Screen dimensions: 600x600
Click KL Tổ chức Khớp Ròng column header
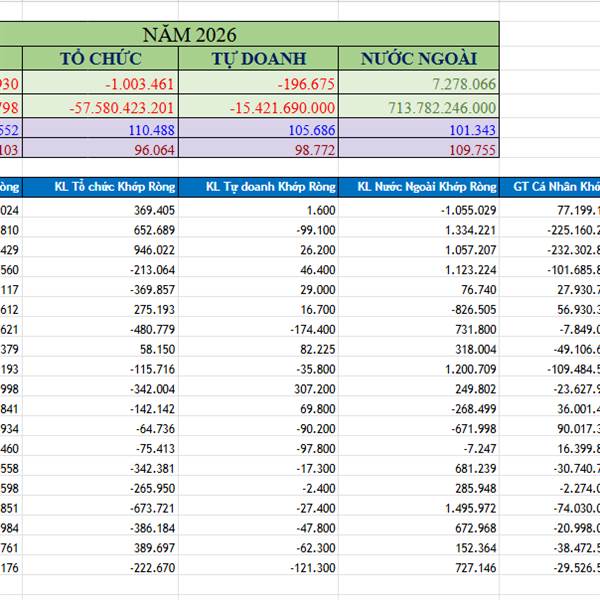101,187
